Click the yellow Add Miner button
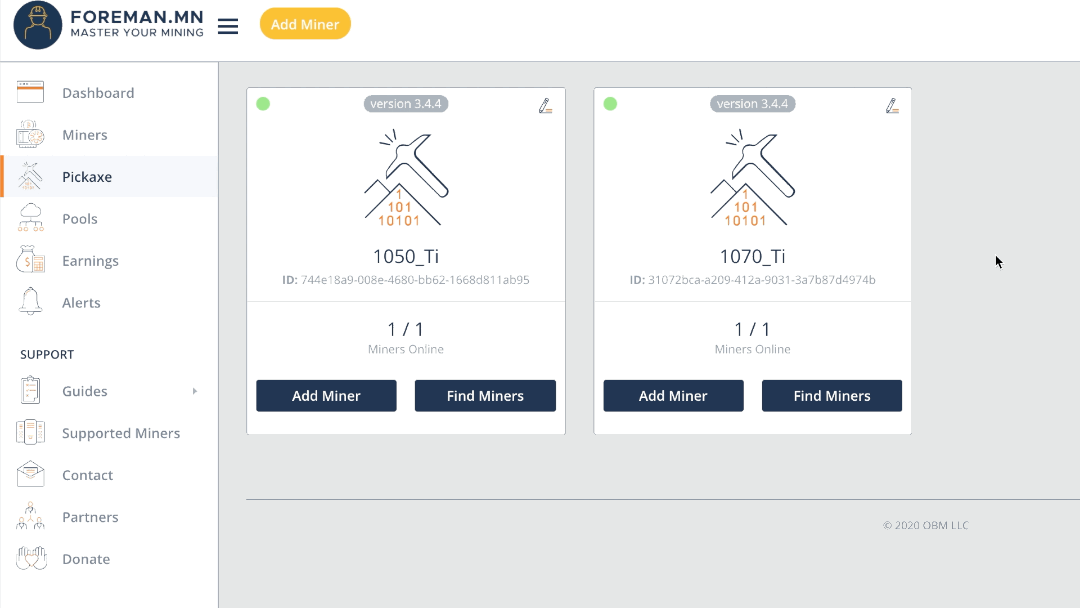This screenshot has width=1080, height=608. pyautogui.click(x=305, y=24)
